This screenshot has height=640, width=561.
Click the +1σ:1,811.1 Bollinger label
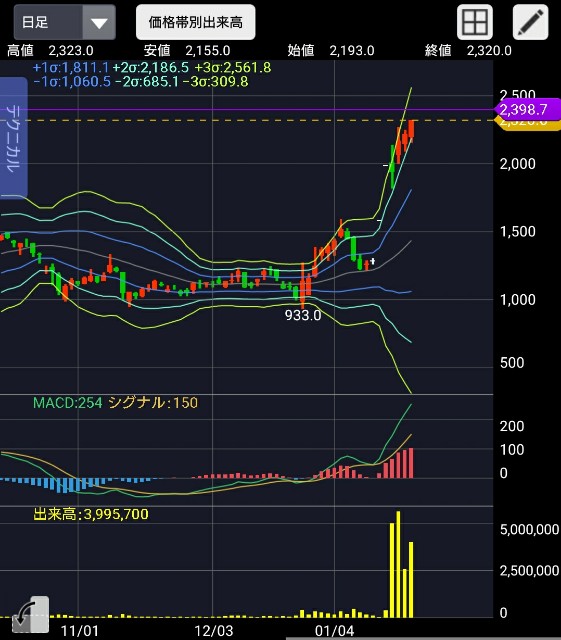coord(71,67)
